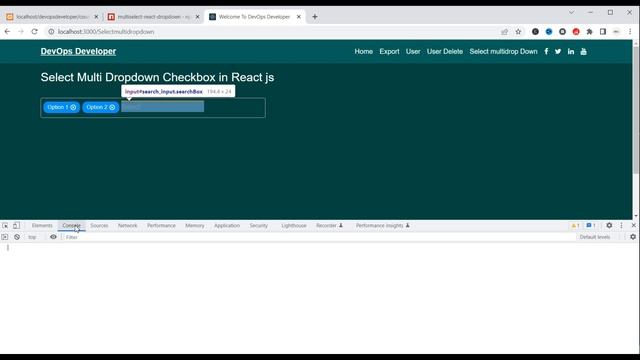Click the address bar URL
This screenshot has height=360, width=640.
(106, 31)
